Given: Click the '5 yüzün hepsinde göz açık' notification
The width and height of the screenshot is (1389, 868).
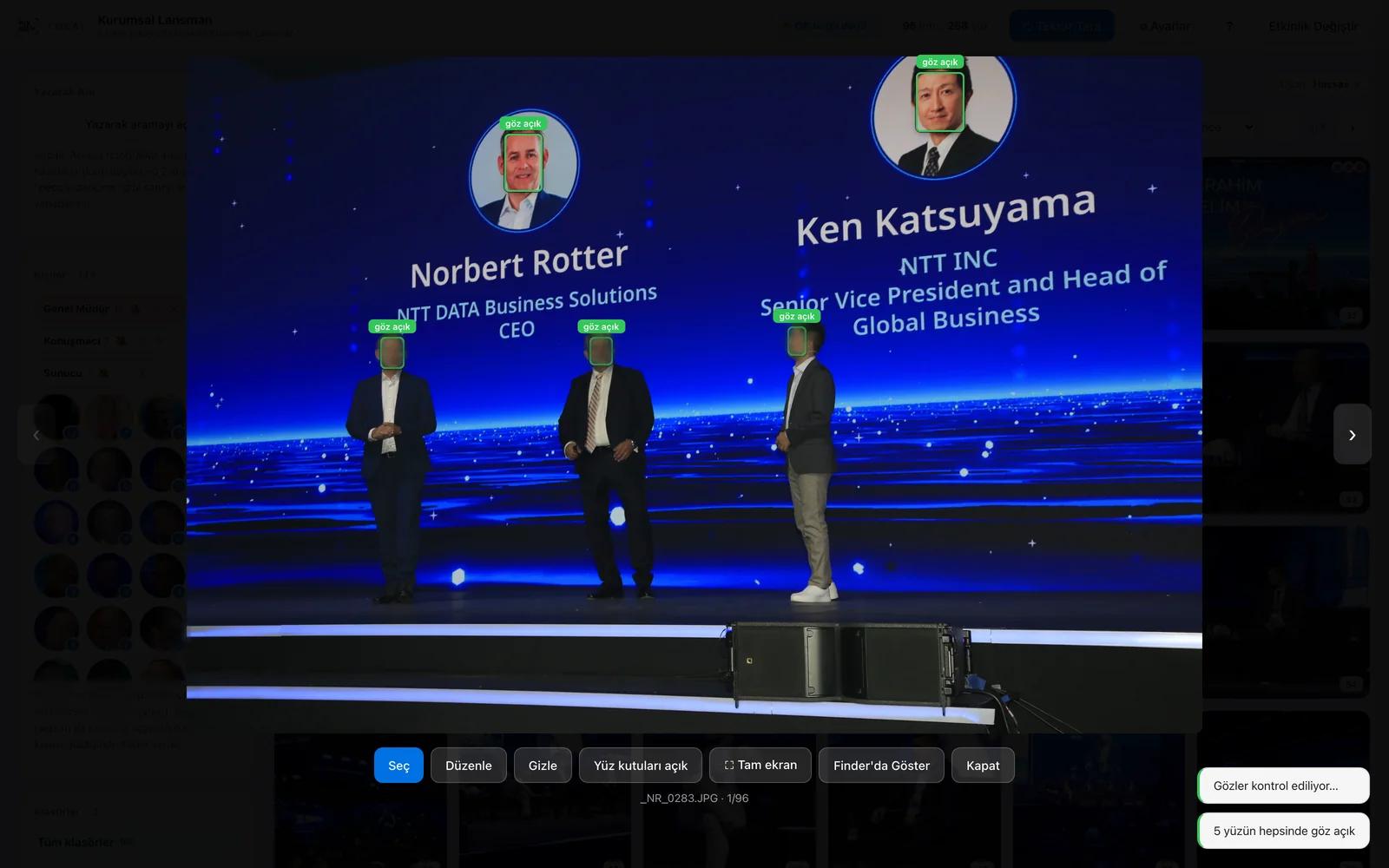Looking at the screenshot, I should 1283,831.
